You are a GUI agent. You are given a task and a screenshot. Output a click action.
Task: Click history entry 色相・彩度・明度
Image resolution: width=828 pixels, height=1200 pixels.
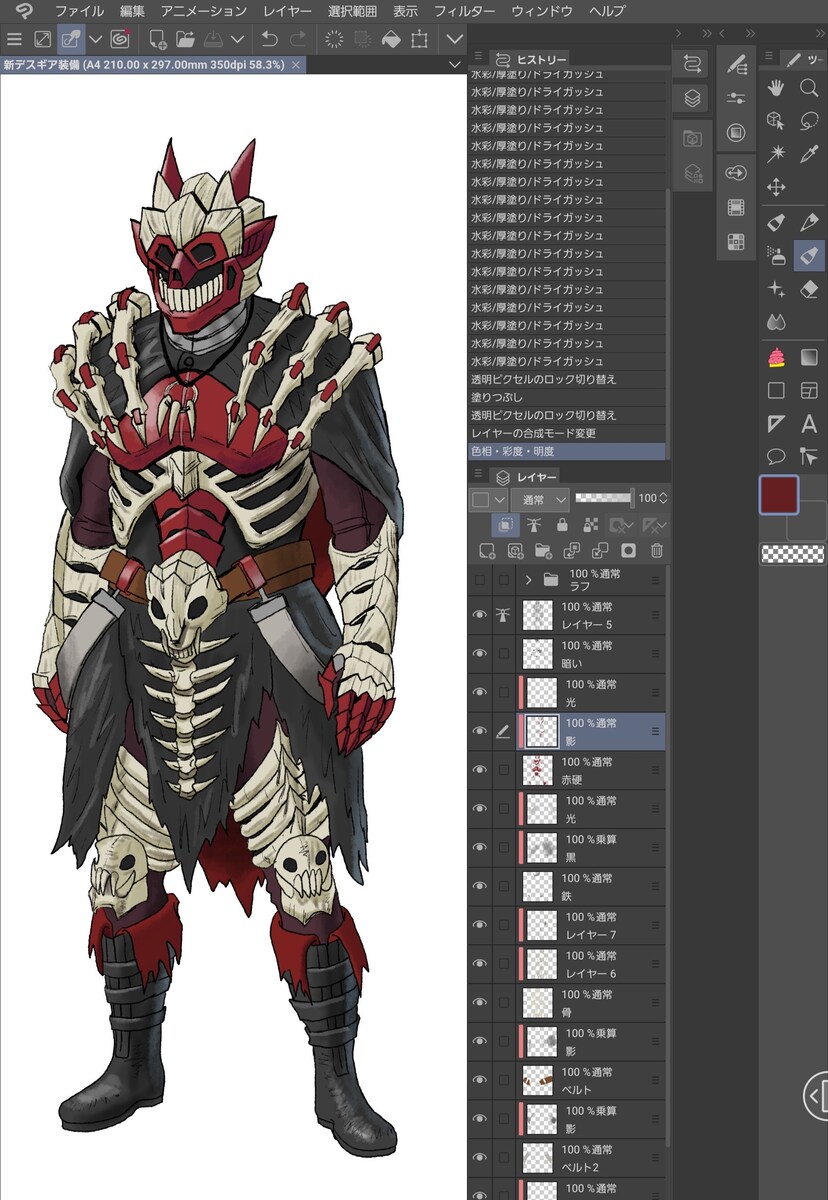[567, 451]
